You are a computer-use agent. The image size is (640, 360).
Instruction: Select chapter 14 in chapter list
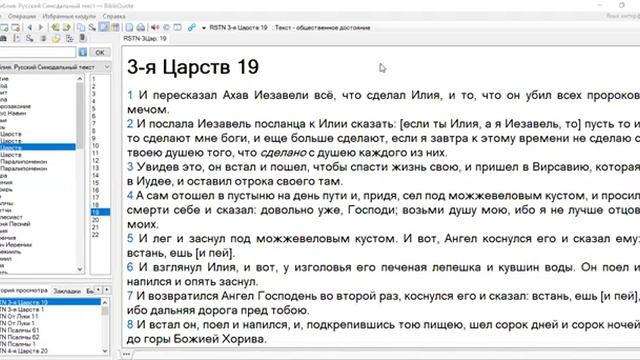coord(95,175)
